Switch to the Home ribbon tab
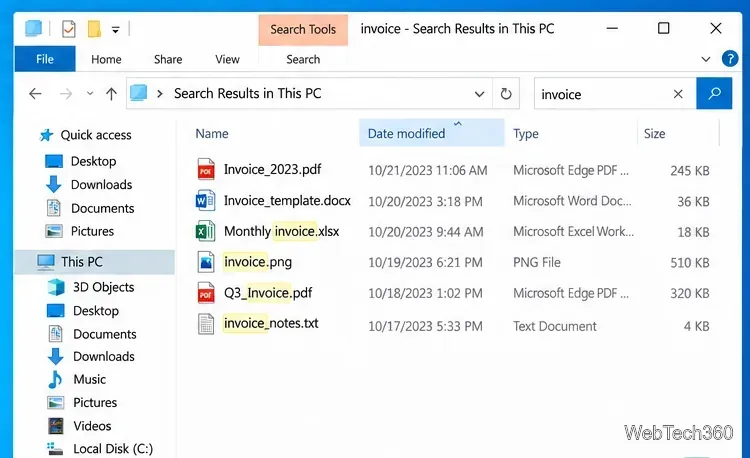This screenshot has height=458, width=750. (106, 59)
